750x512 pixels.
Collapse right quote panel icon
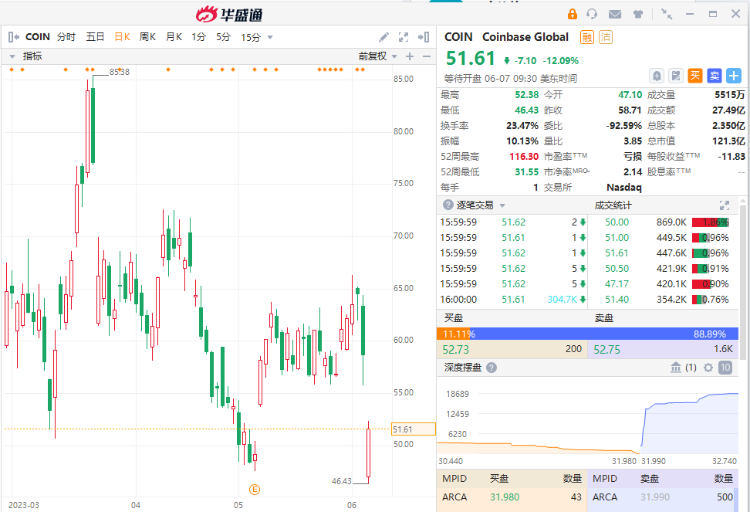(424, 37)
